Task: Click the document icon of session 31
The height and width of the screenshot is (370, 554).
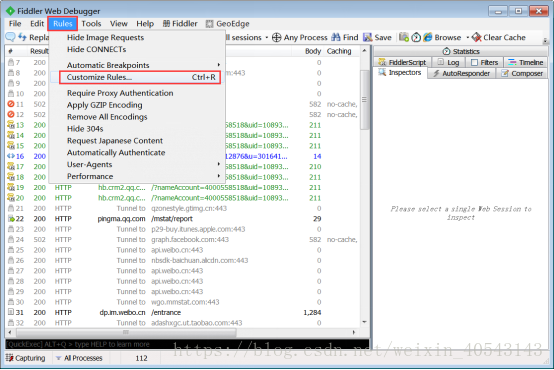Action: [x=11, y=312]
